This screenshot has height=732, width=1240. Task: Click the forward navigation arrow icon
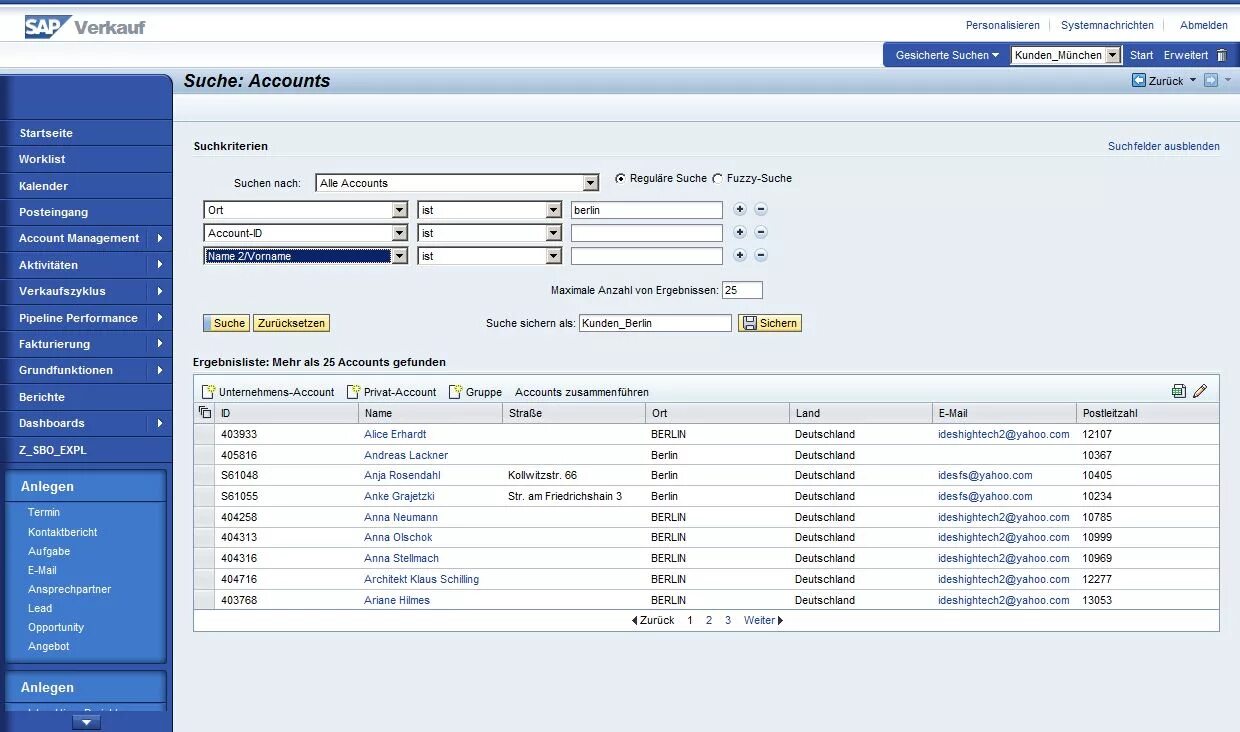tap(1211, 80)
